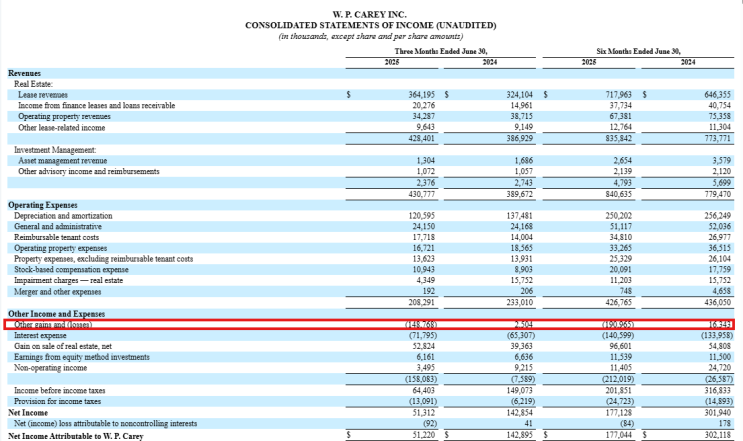Screen dimensions: 743x441
Task: Click the finance leases value 20,276
Action: pyautogui.click(x=423, y=106)
